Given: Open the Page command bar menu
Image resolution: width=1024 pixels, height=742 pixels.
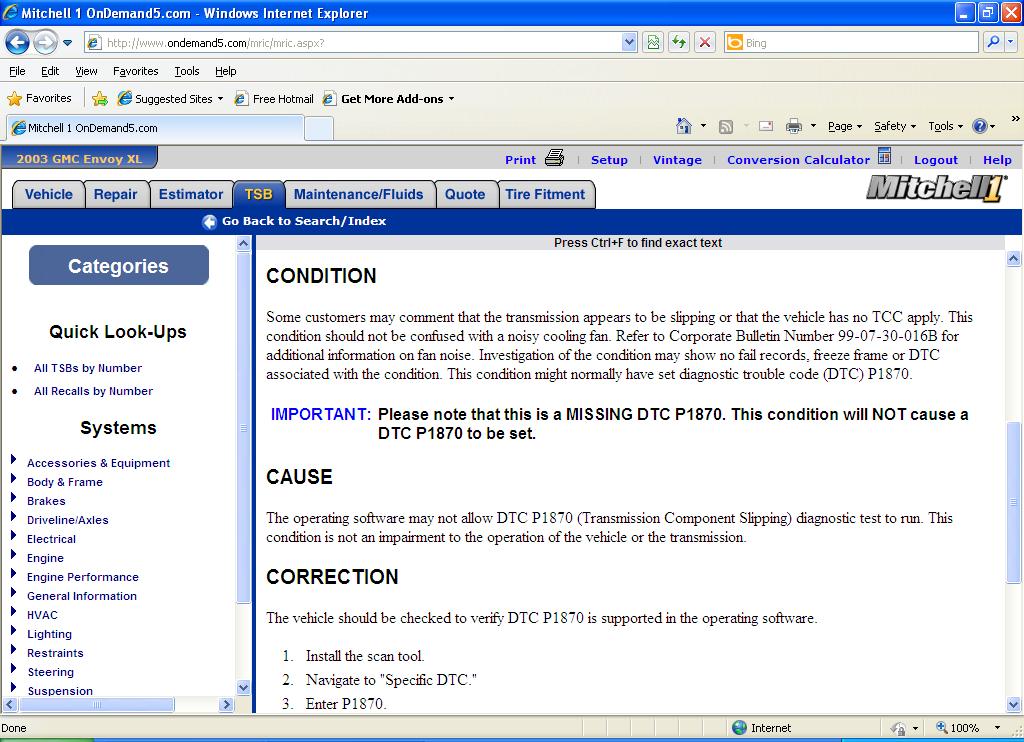Looking at the screenshot, I should pos(845,126).
